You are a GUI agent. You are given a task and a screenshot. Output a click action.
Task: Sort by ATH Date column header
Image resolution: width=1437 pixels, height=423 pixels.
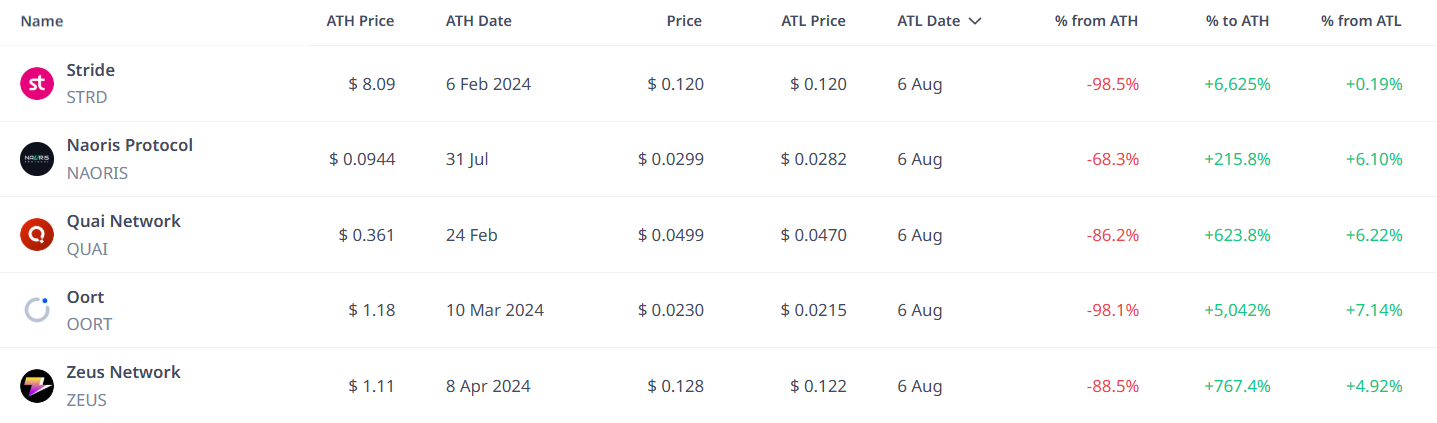[478, 21]
